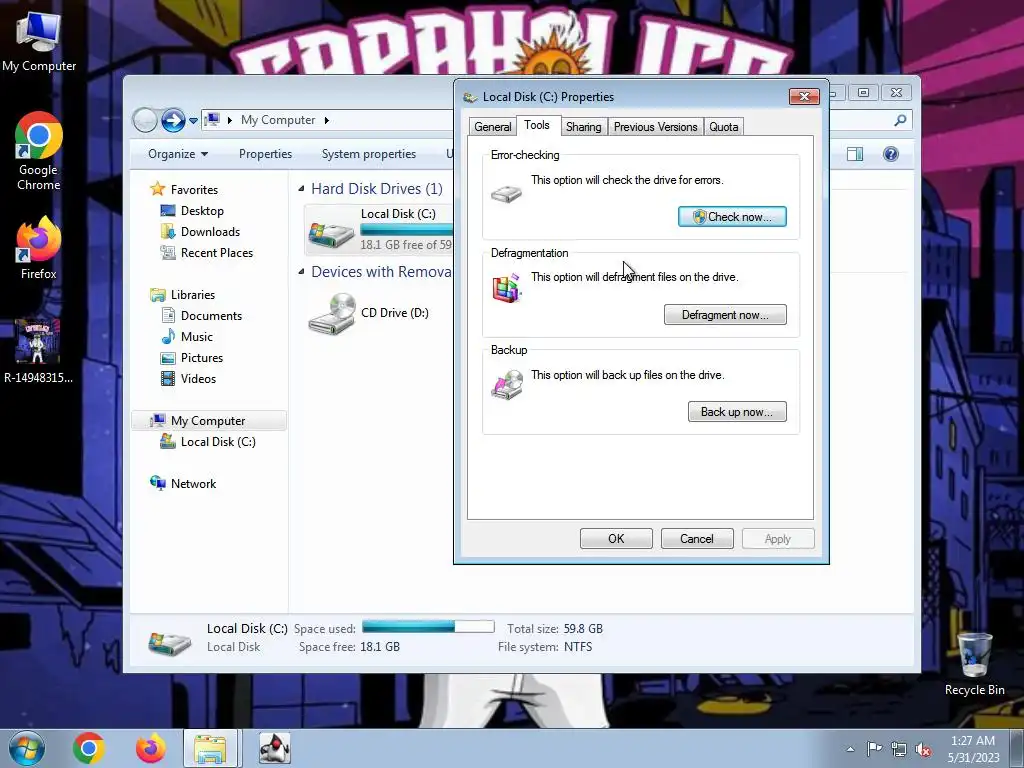Click OK in Properties dialog
This screenshot has width=1024, height=768.
616,539
